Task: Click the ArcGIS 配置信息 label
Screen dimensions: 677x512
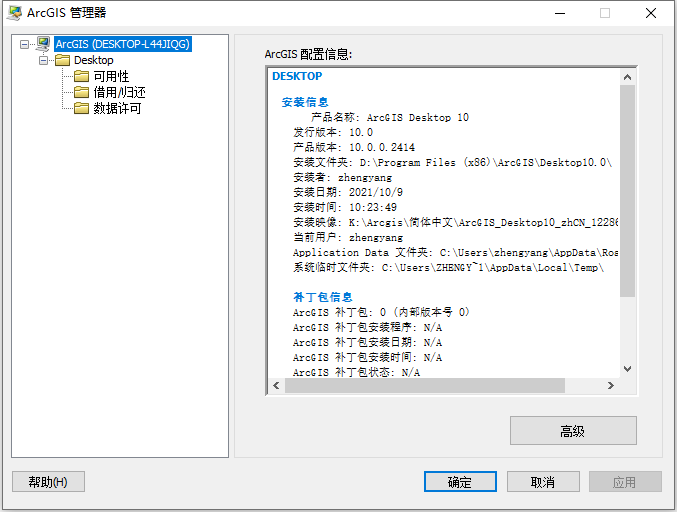Action: click(308, 54)
